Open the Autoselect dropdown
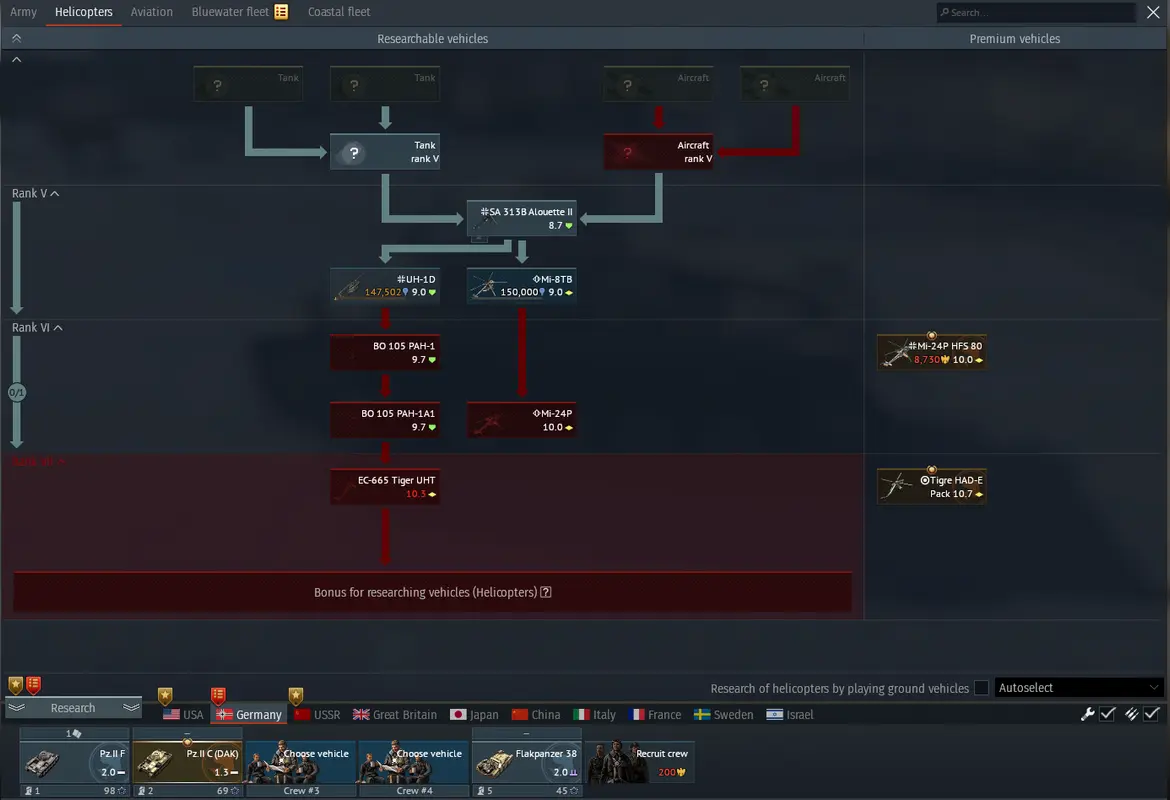Image resolution: width=1170 pixels, height=800 pixels. tap(1078, 688)
